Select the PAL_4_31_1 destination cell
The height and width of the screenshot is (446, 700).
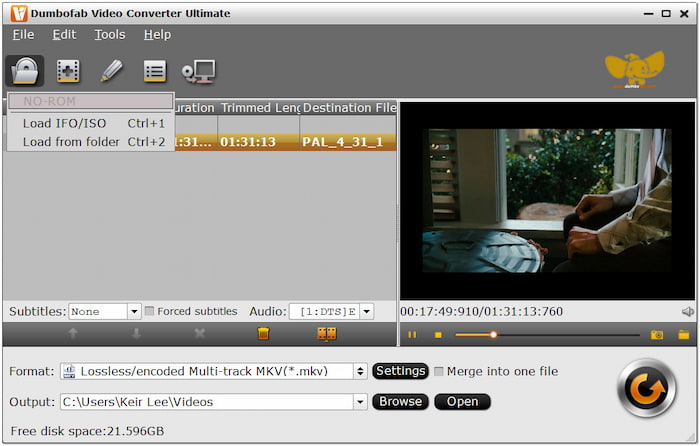pos(348,142)
